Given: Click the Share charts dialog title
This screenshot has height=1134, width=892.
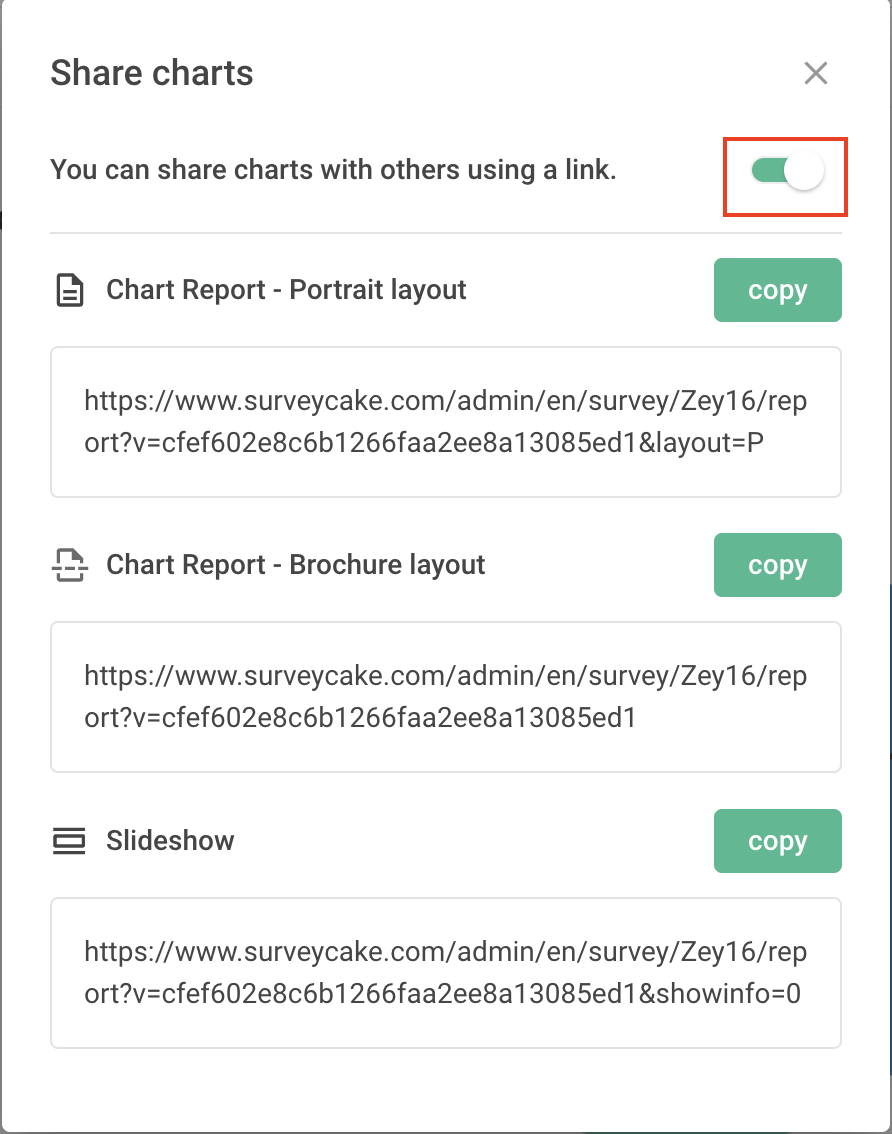Looking at the screenshot, I should point(151,73).
